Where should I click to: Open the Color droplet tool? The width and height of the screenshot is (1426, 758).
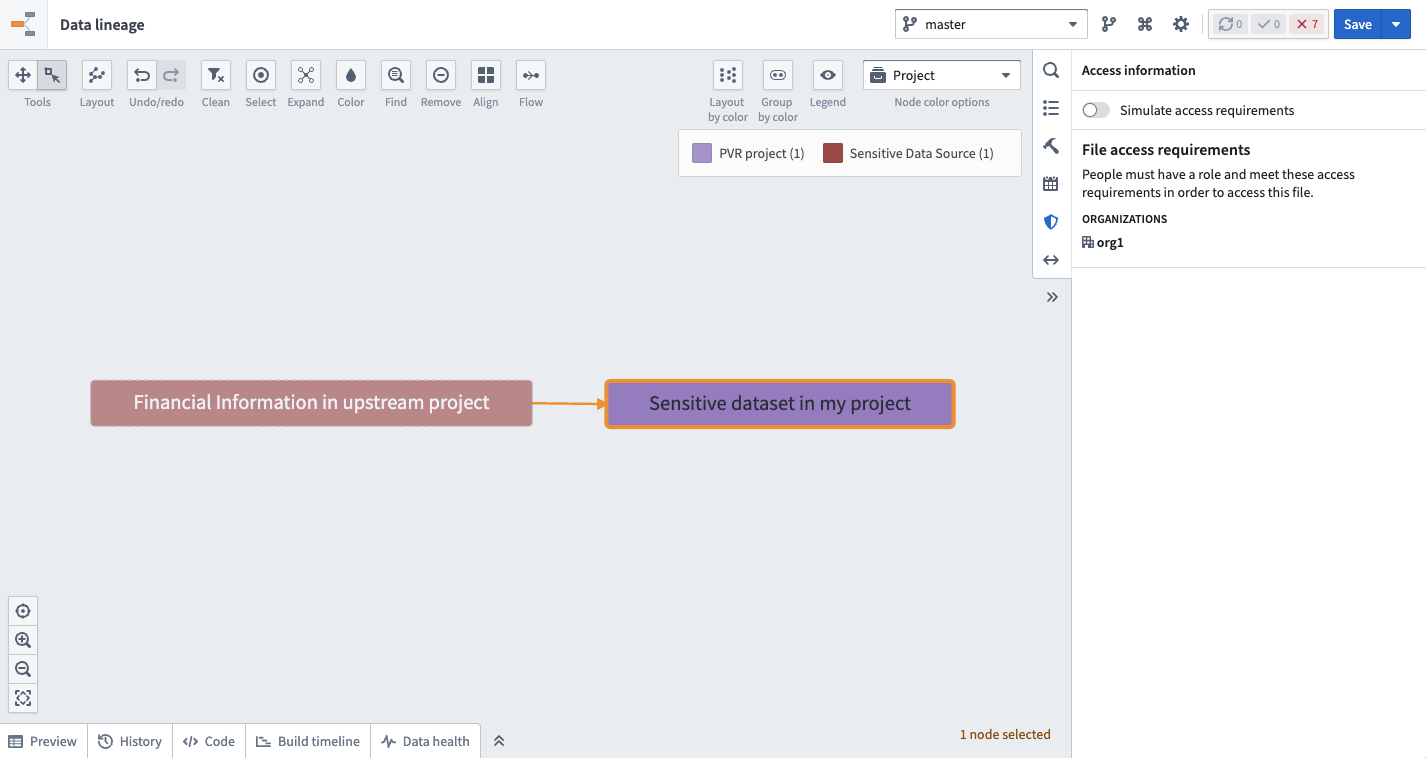click(x=351, y=75)
